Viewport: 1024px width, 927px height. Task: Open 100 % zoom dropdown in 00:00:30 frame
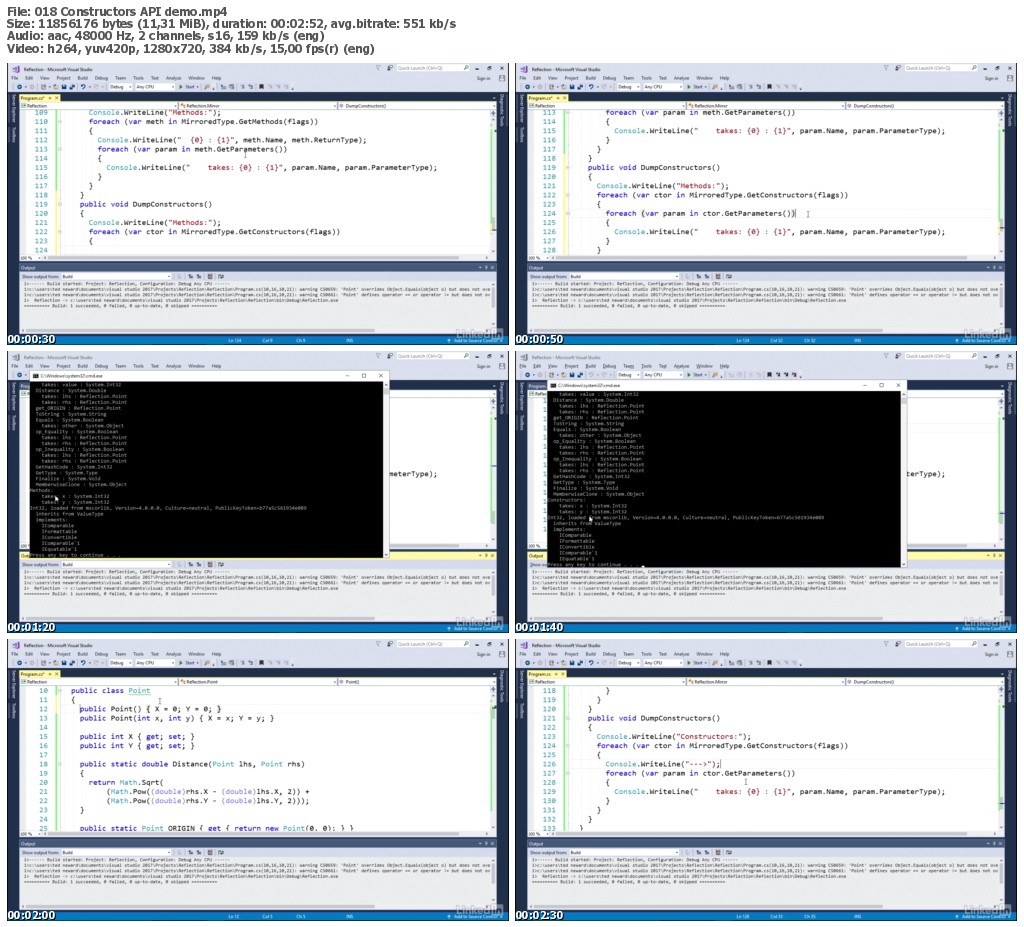(31, 258)
